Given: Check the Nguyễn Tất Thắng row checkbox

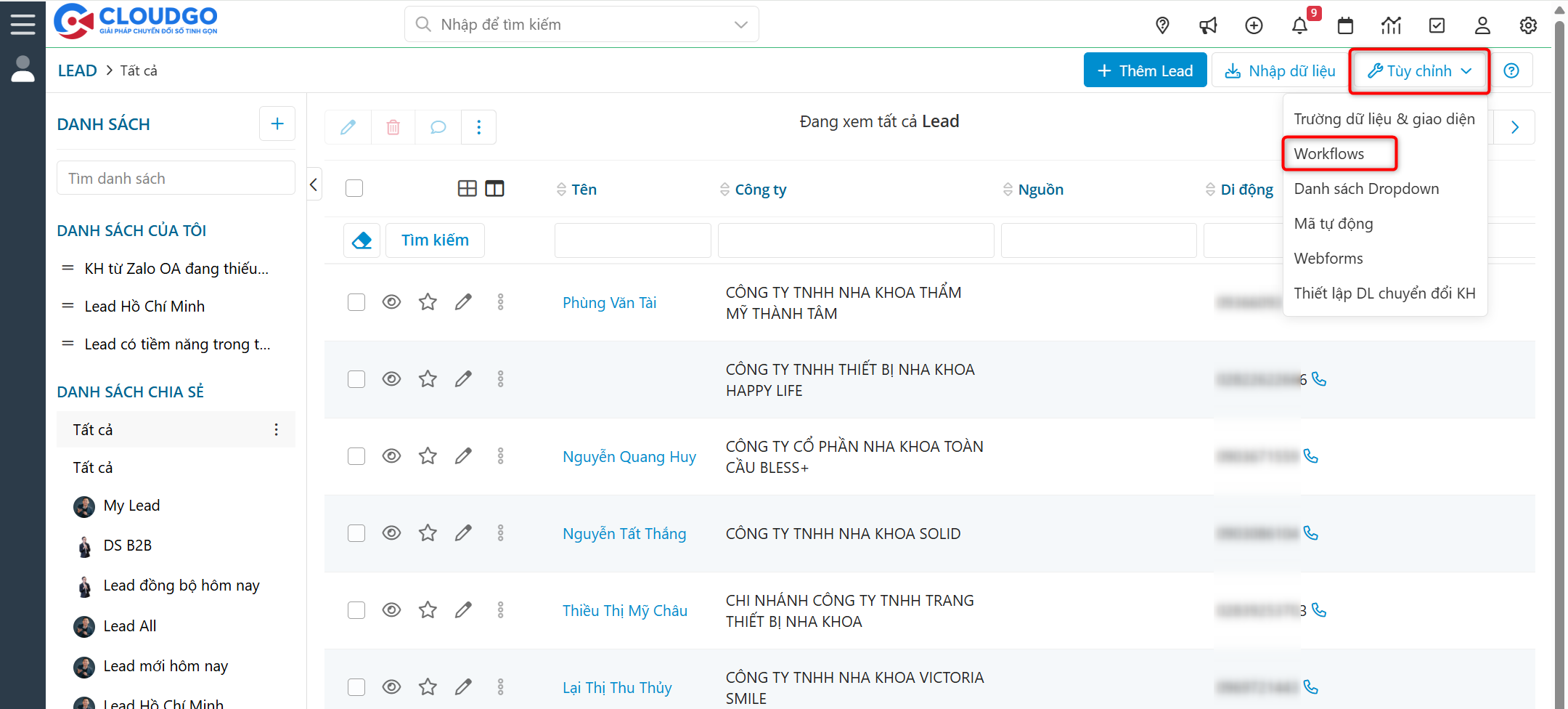Looking at the screenshot, I should point(356,533).
